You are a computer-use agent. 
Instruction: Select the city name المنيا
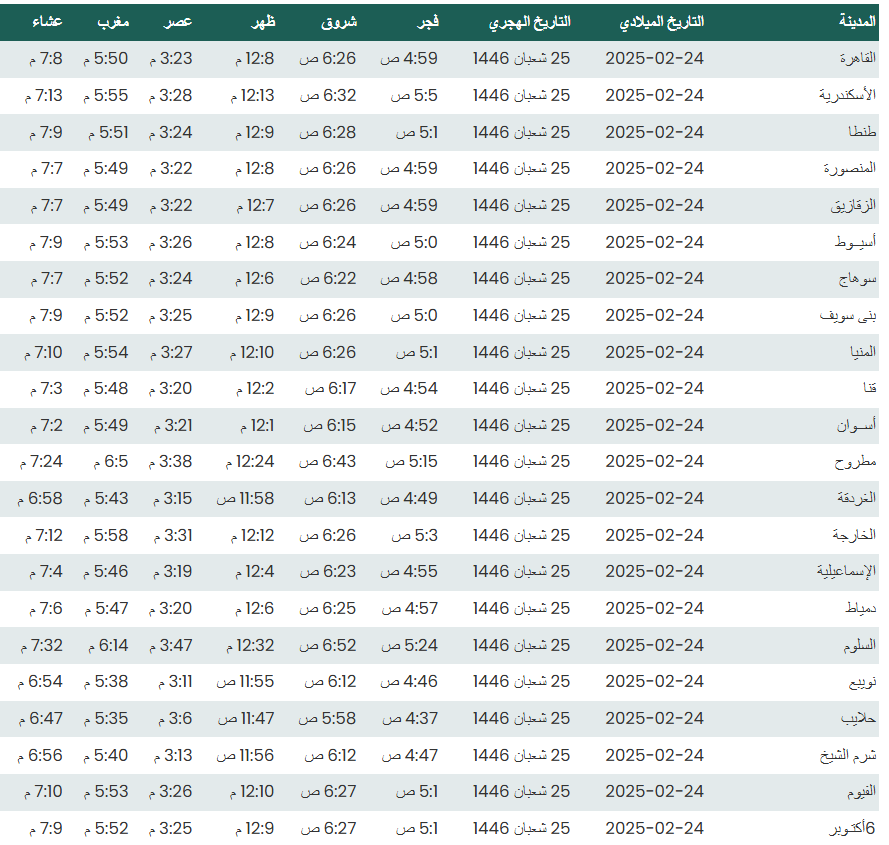(863, 352)
